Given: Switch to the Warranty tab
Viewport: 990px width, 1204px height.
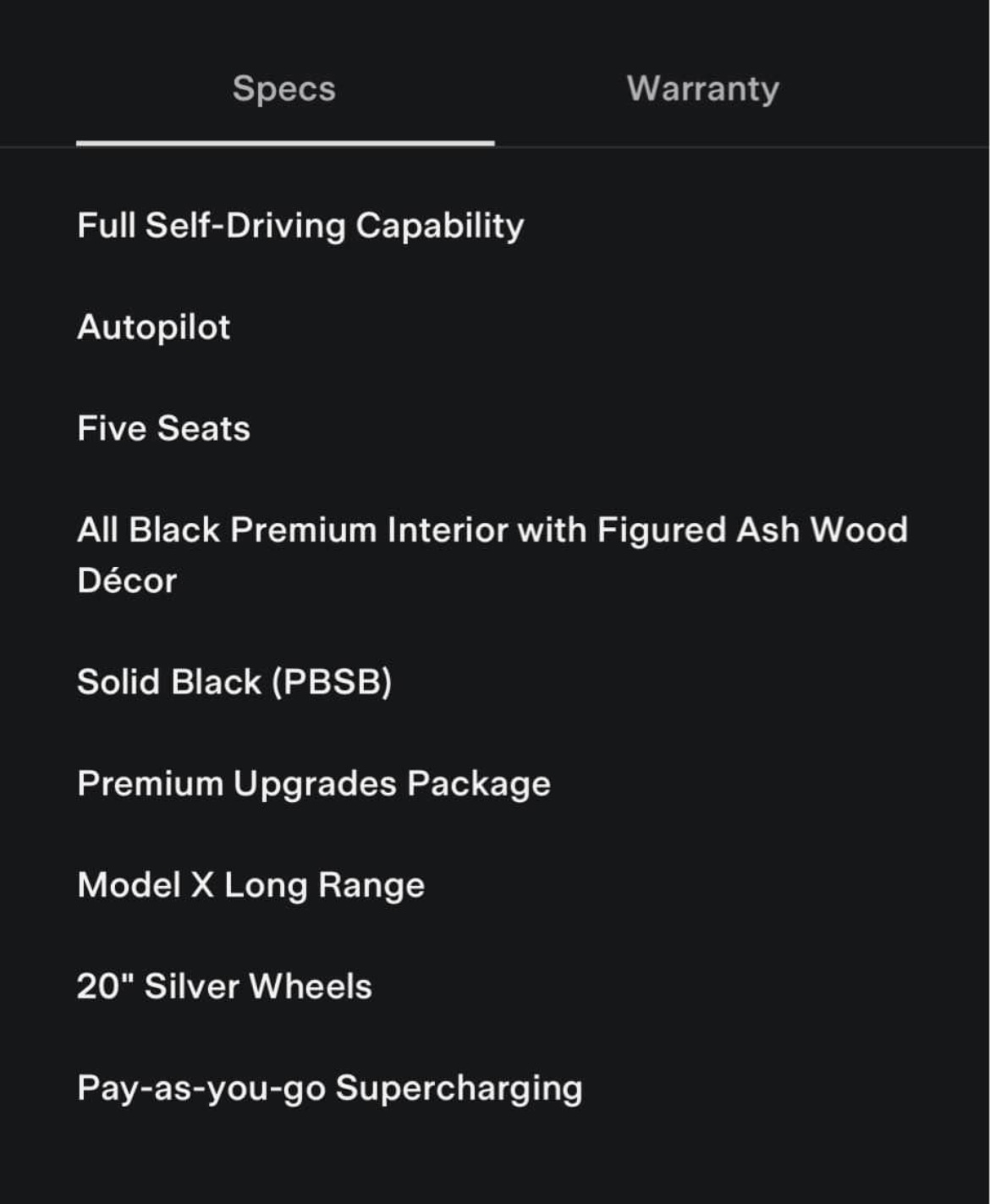Looking at the screenshot, I should pos(702,89).
